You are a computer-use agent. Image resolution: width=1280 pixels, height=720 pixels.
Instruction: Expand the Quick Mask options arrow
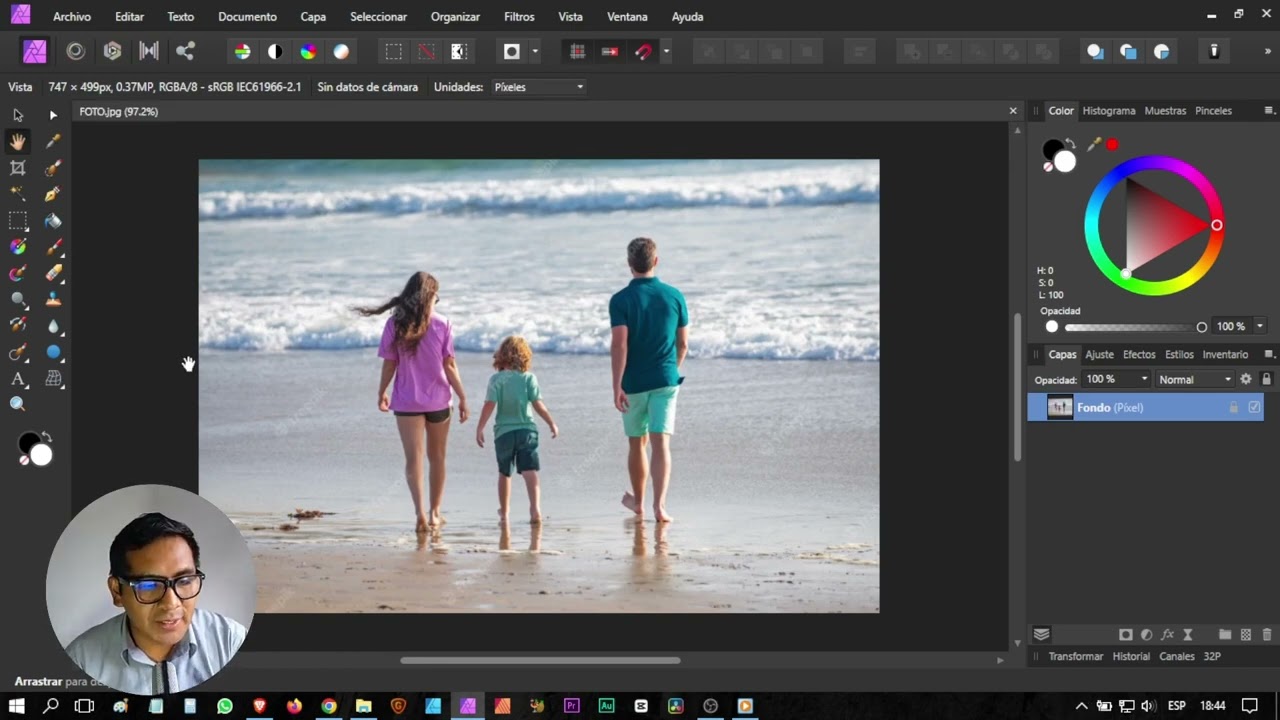535,52
